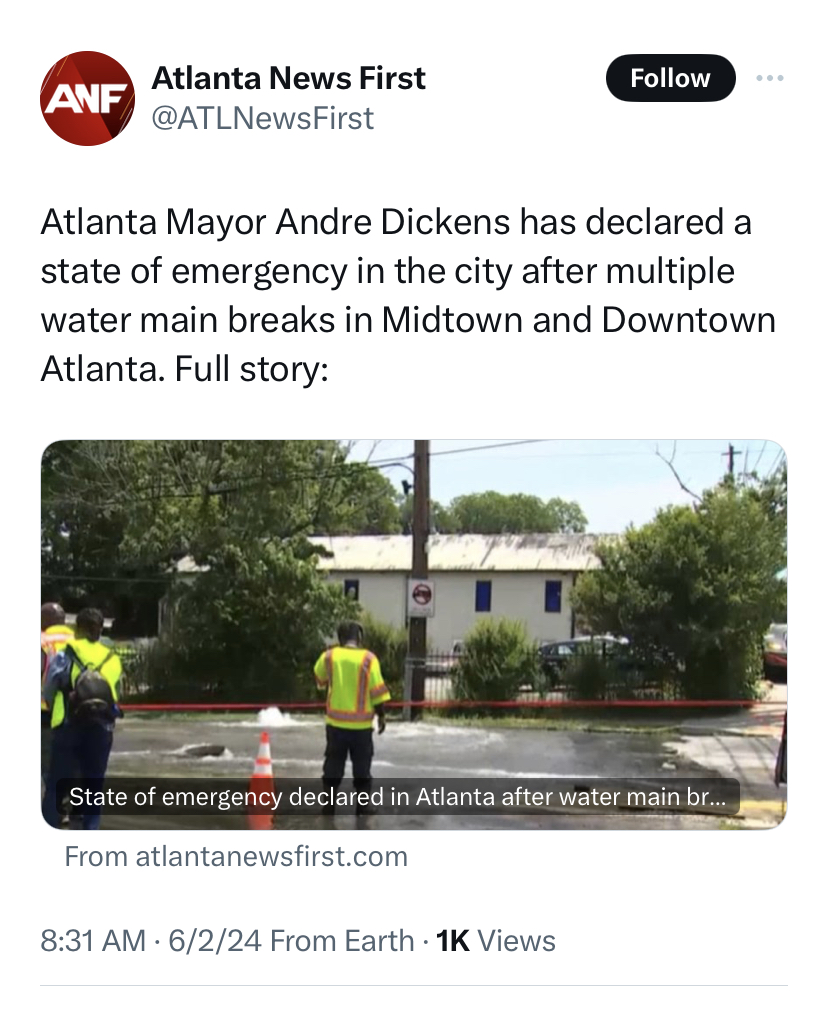828x1012 pixels.
Task: Click the From Earth location label
Action: click(x=342, y=940)
